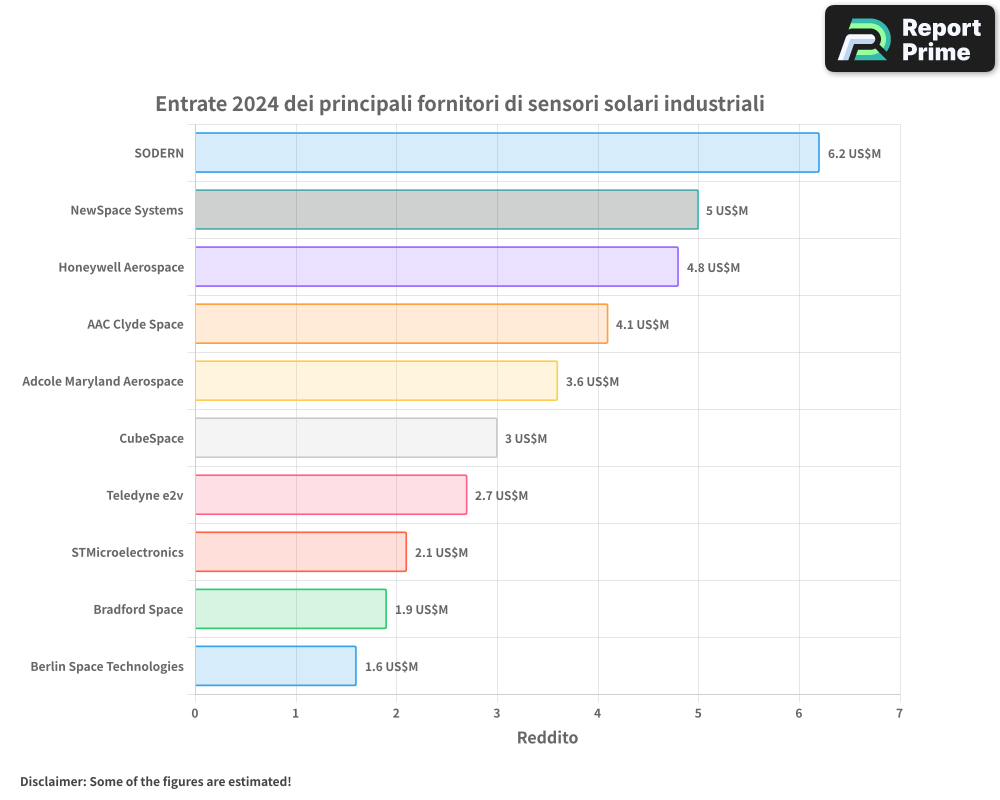Click the Berlin Space Technologies blue bar
Image resolution: width=1000 pixels, height=800 pixels.
275,666
